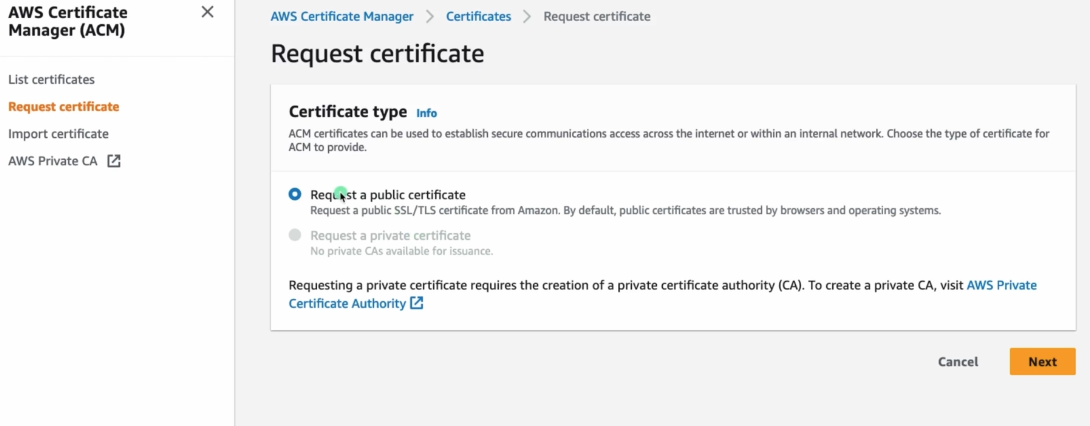The image size is (1090, 426).
Task: Click external link icon after Certificate Authority link
Action: (x=417, y=303)
